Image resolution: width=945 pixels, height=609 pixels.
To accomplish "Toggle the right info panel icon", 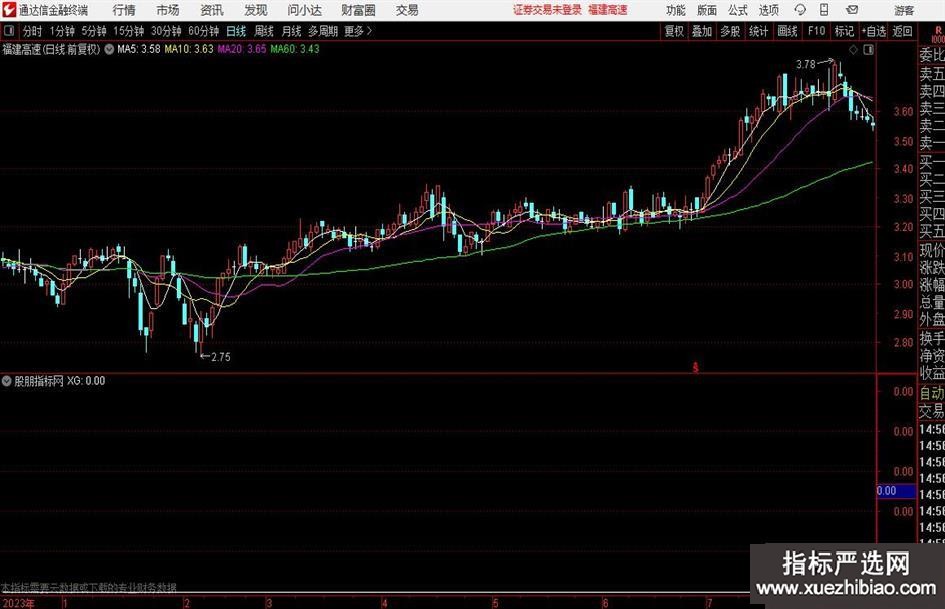I will [x=868, y=50].
